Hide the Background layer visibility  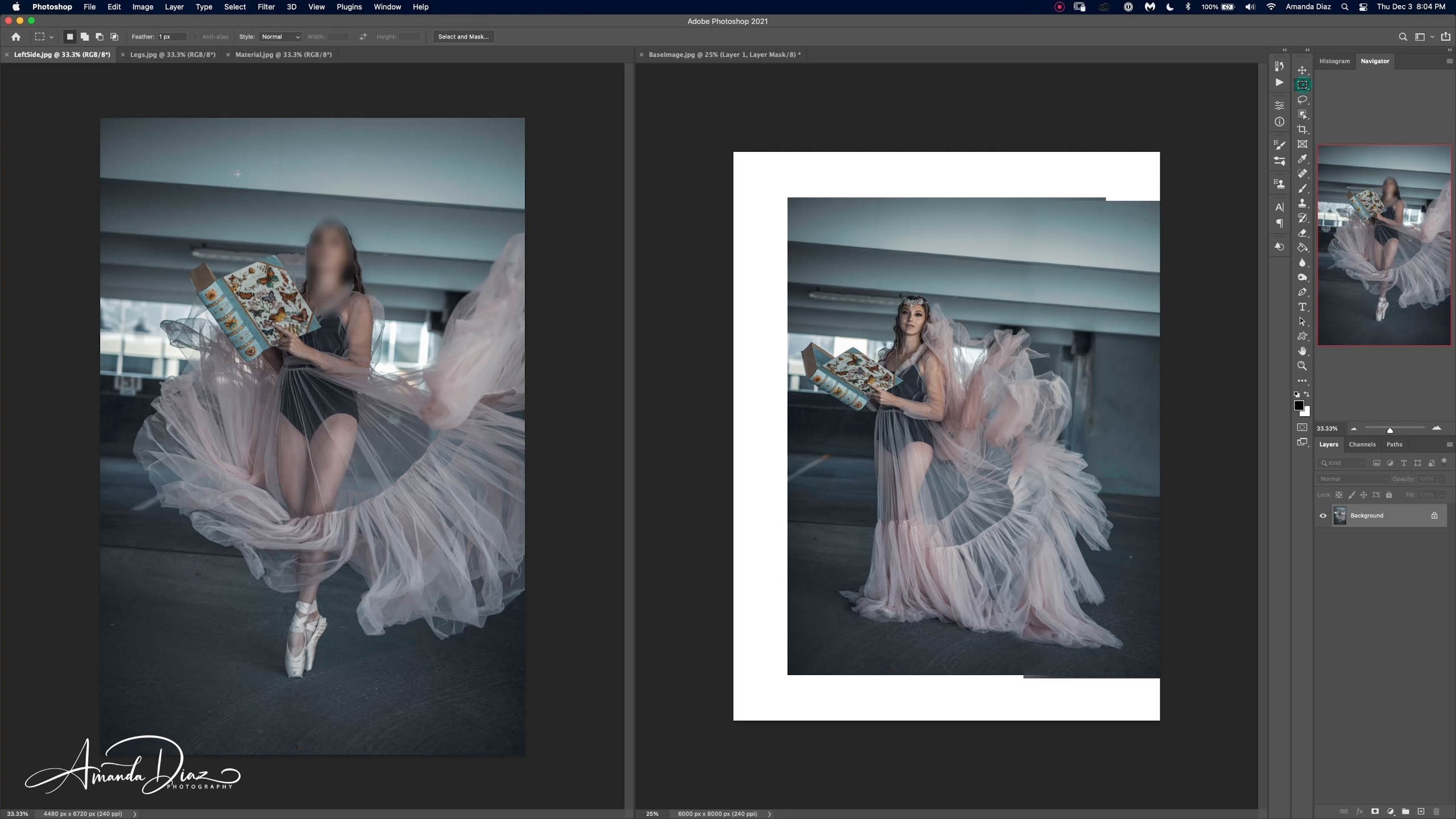pos(1323,516)
